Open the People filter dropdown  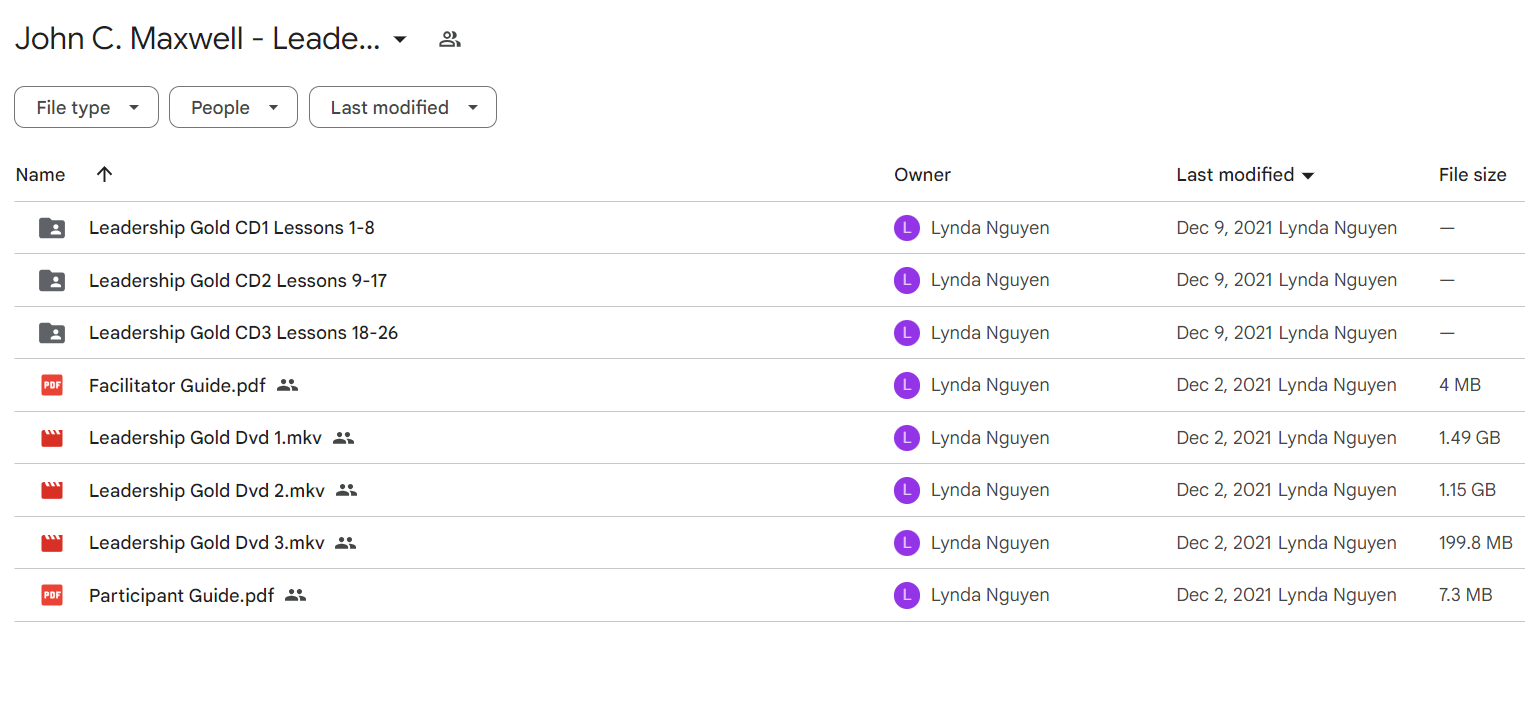233,107
